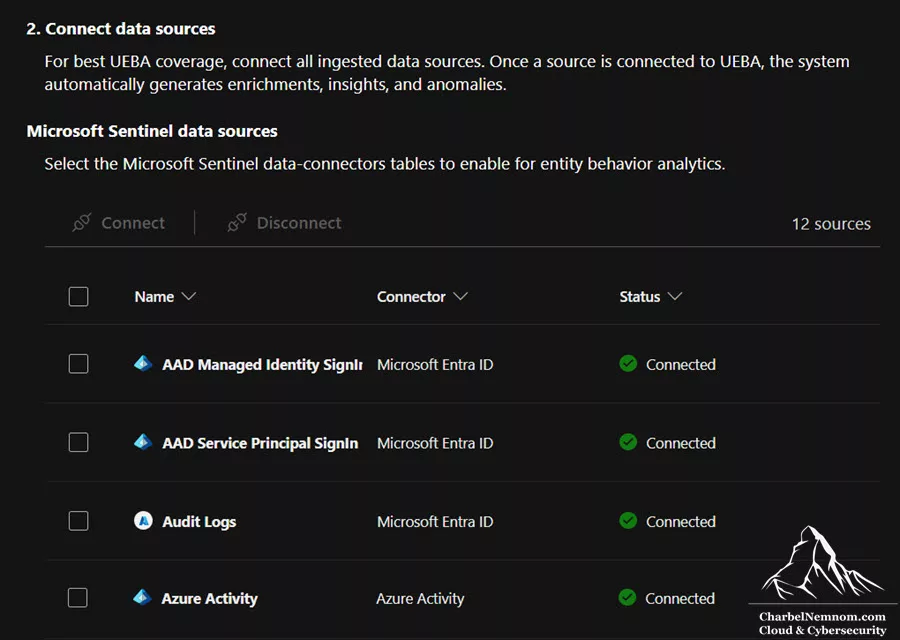
Task: Select the AAD Service Principal SignIn name
Action: [260, 444]
